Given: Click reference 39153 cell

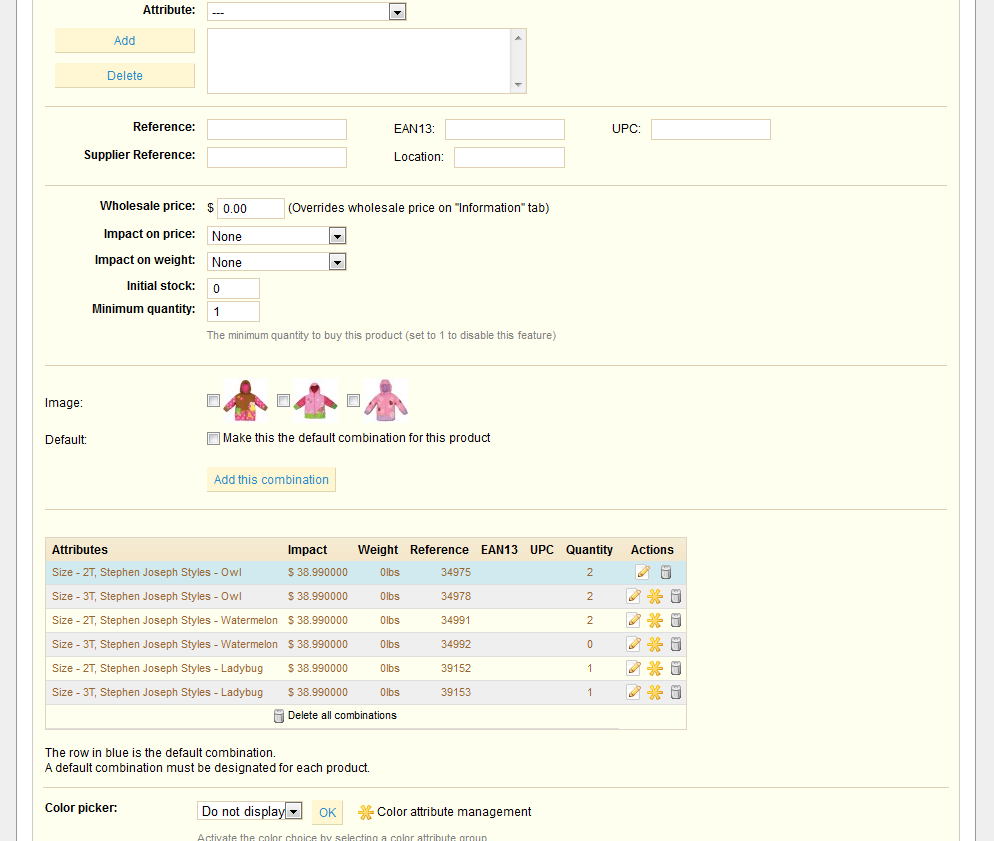Looking at the screenshot, I should (x=456, y=692).
